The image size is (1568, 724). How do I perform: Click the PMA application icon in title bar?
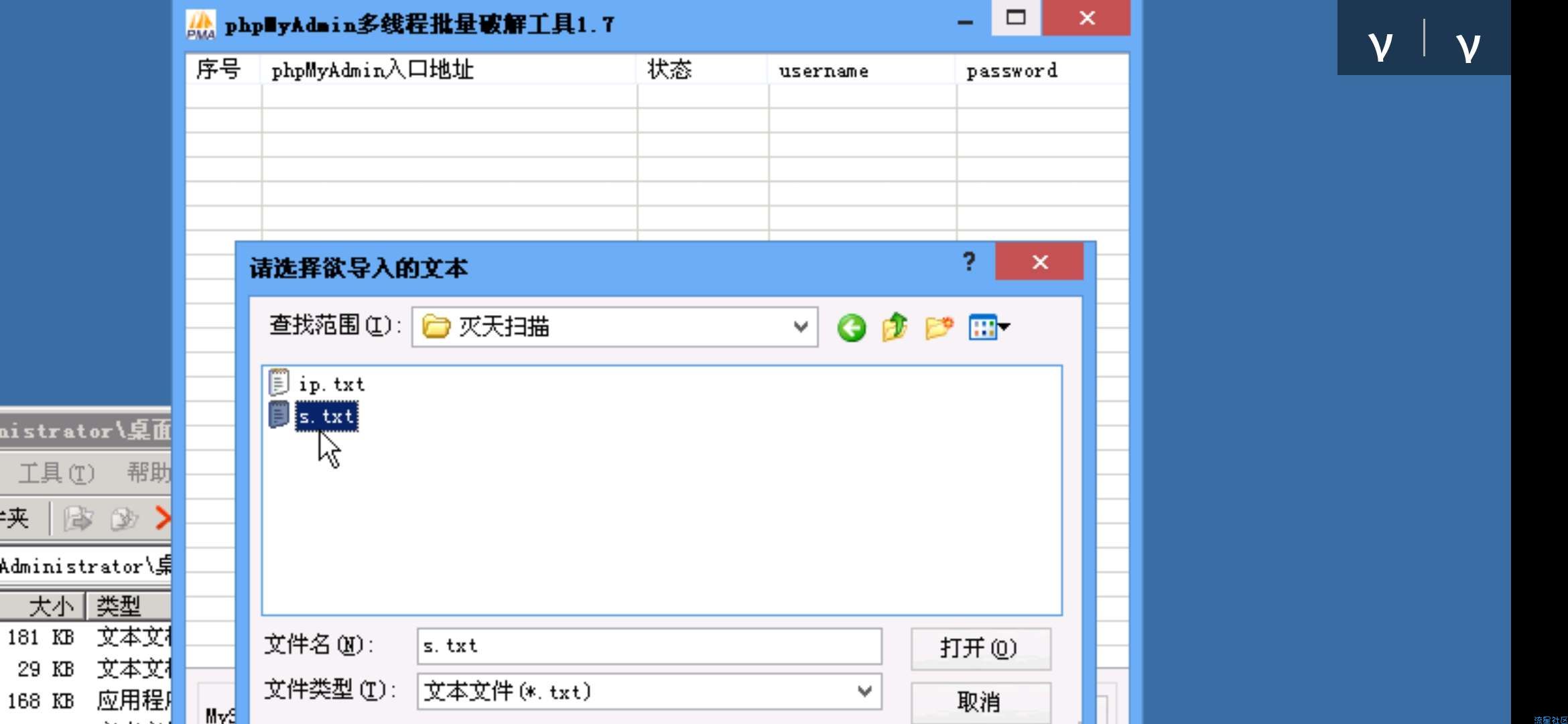200,25
